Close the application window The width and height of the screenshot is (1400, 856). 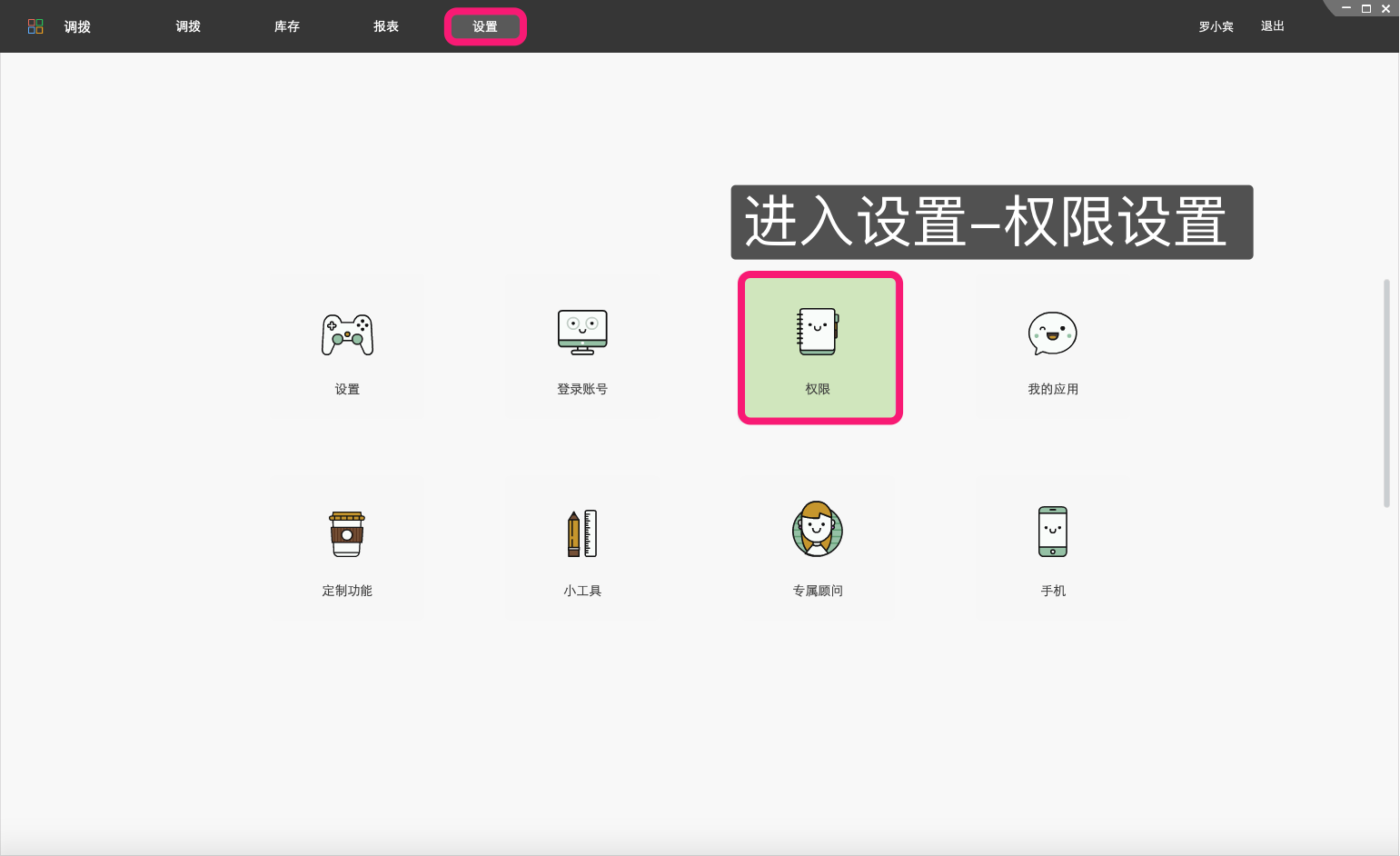pos(1385,8)
